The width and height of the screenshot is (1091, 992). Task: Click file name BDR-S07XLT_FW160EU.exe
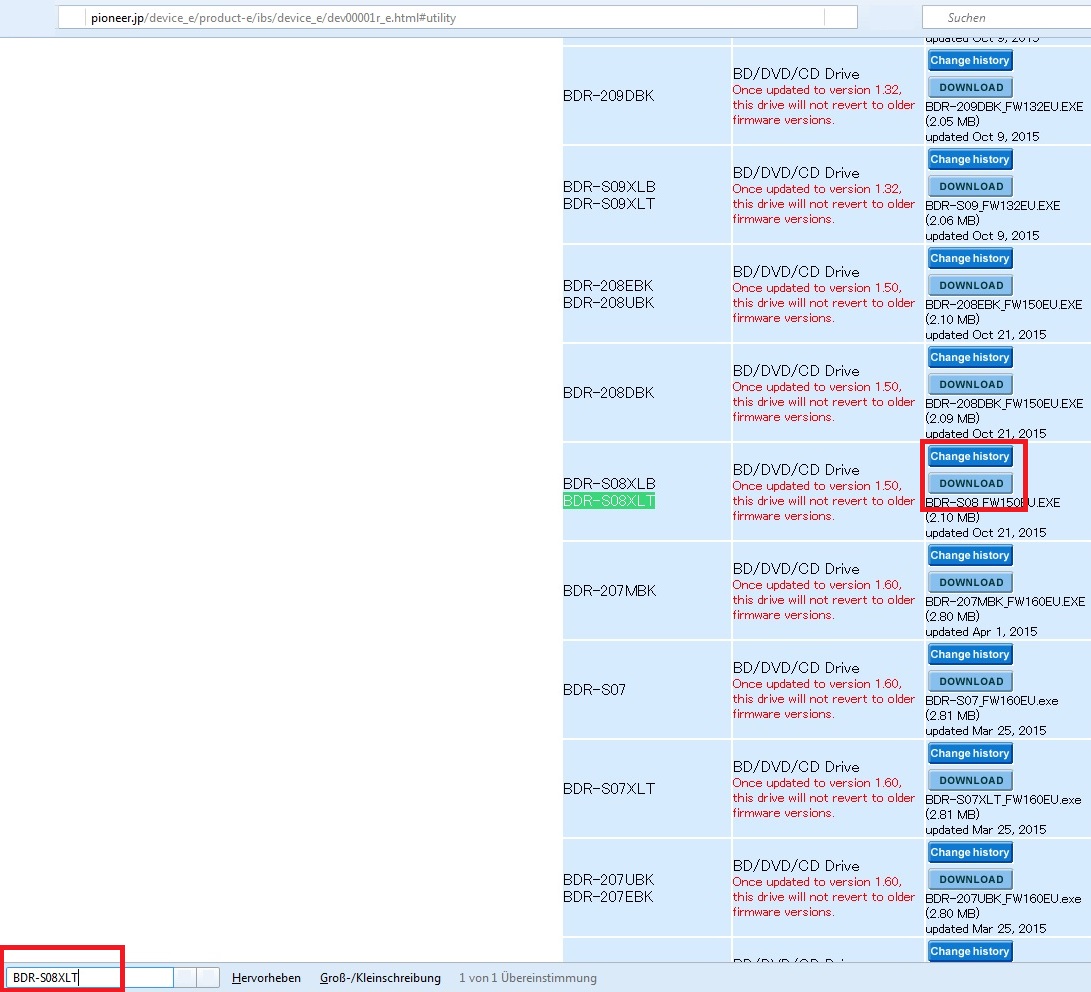[x=1003, y=799]
